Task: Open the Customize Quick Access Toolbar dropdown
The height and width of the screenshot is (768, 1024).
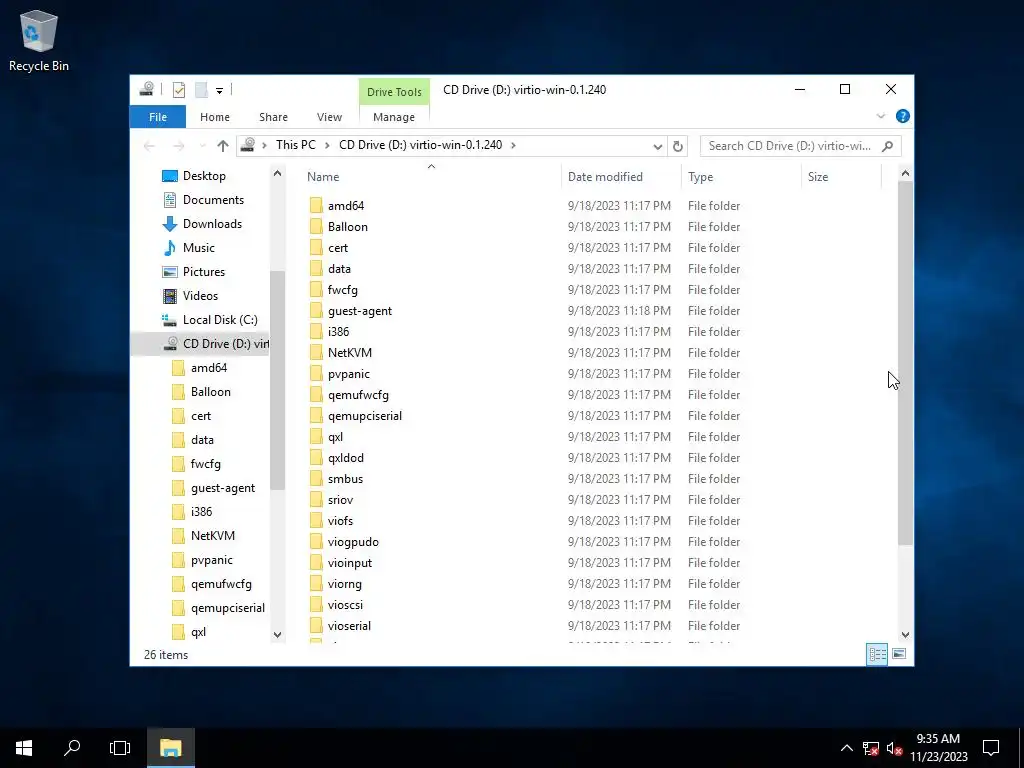Action: coord(219,91)
